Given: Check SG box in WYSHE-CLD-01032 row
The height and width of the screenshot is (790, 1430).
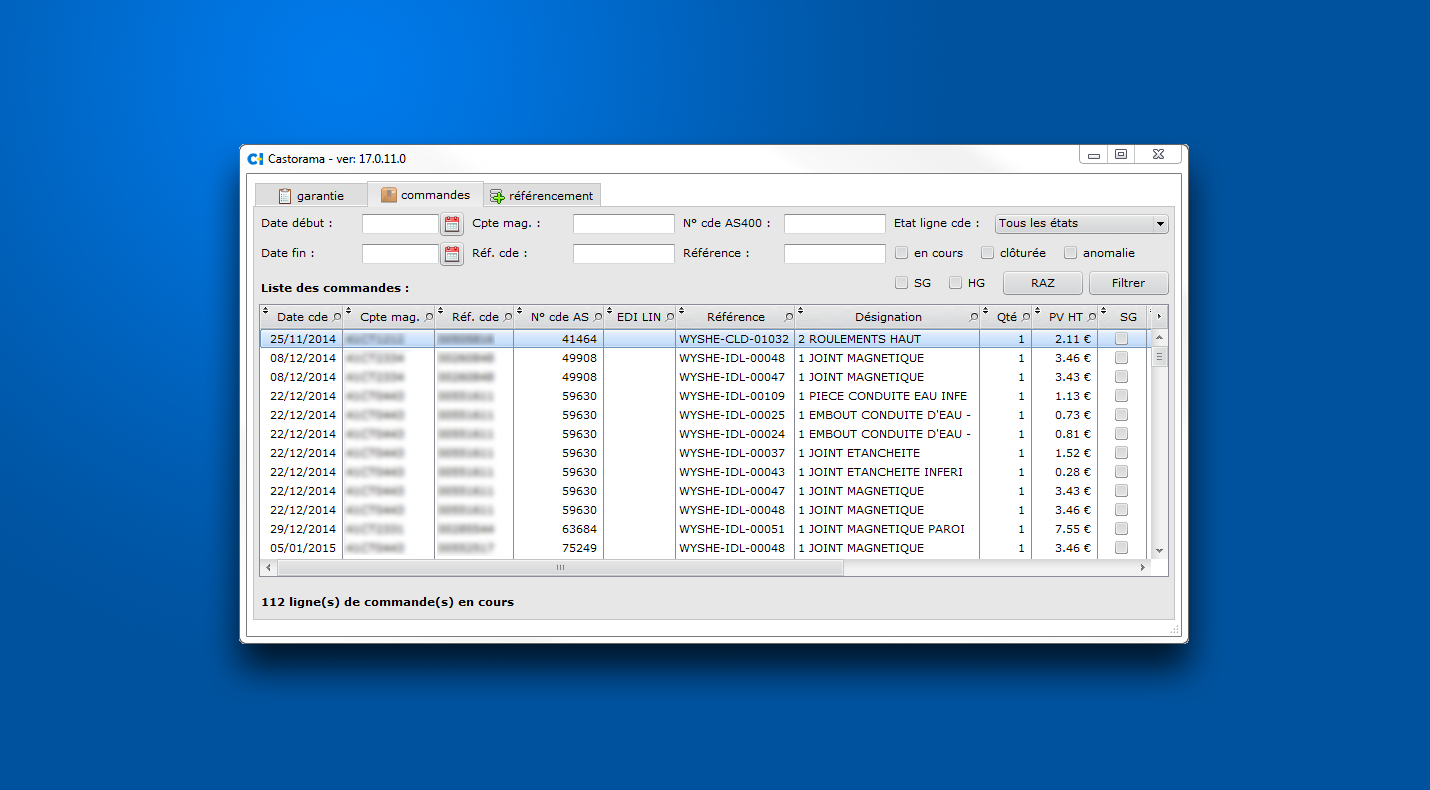Looking at the screenshot, I should click(1121, 339).
